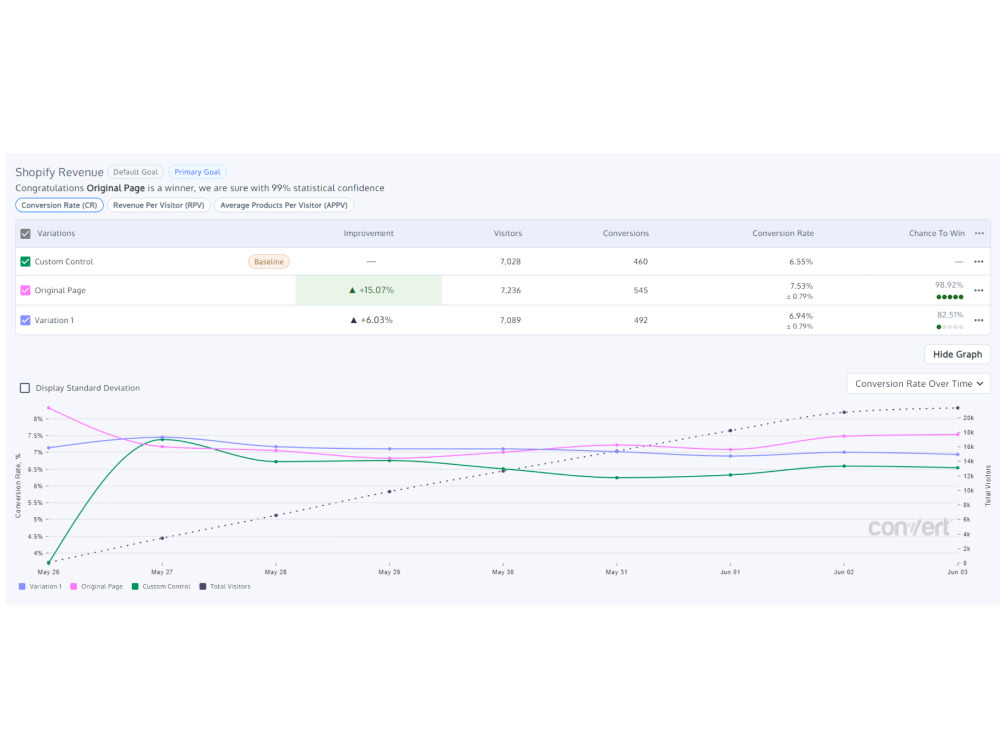
Task: Toggle the select-all Variations checkbox
Action: (26, 233)
